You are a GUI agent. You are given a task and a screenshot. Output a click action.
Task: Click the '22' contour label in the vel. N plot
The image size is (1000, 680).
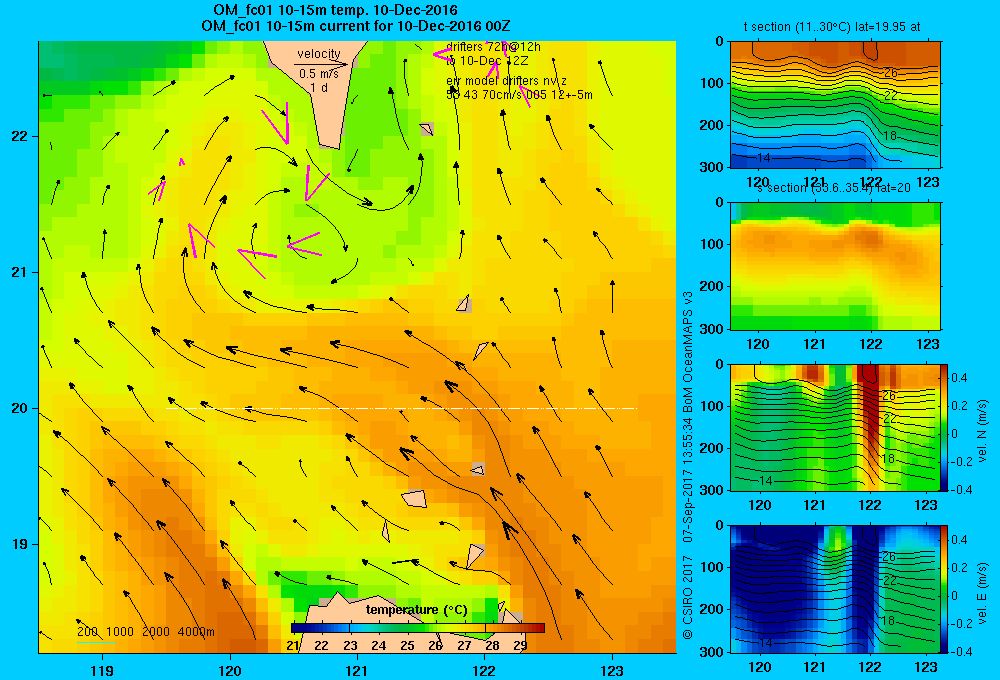pyautogui.click(x=890, y=419)
